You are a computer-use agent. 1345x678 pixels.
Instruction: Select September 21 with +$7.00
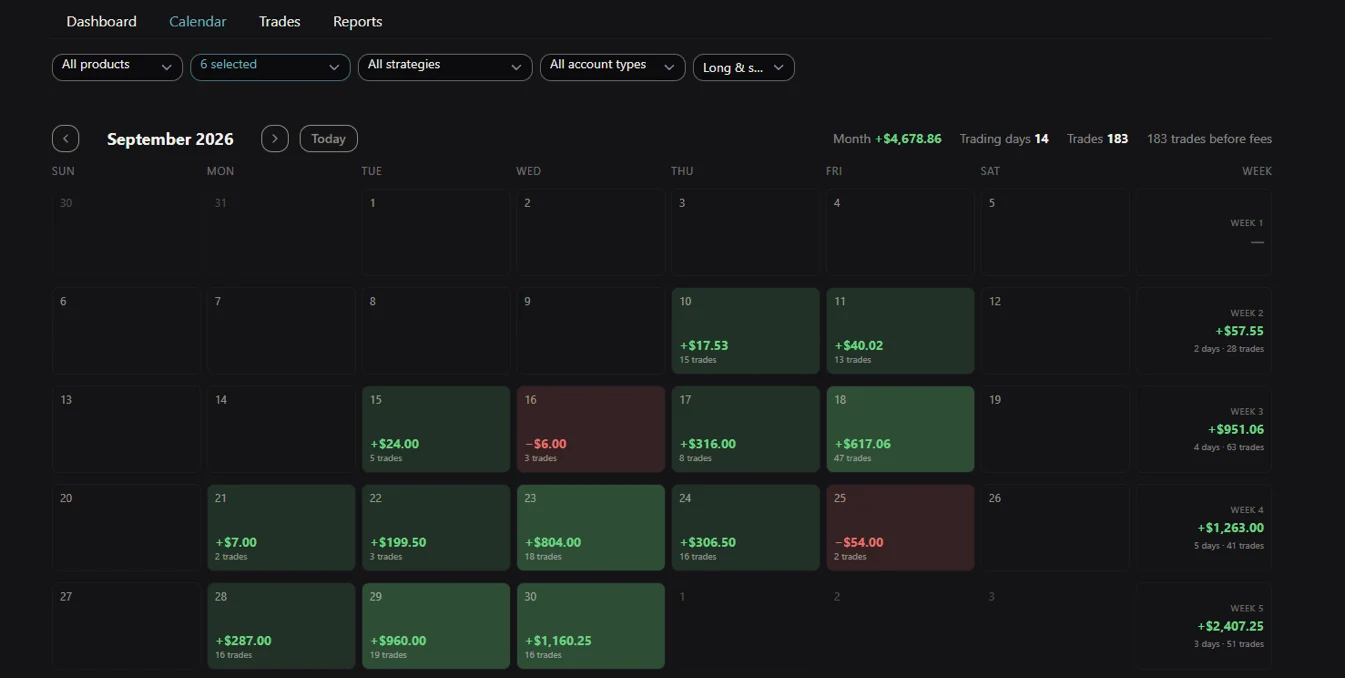pos(281,528)
